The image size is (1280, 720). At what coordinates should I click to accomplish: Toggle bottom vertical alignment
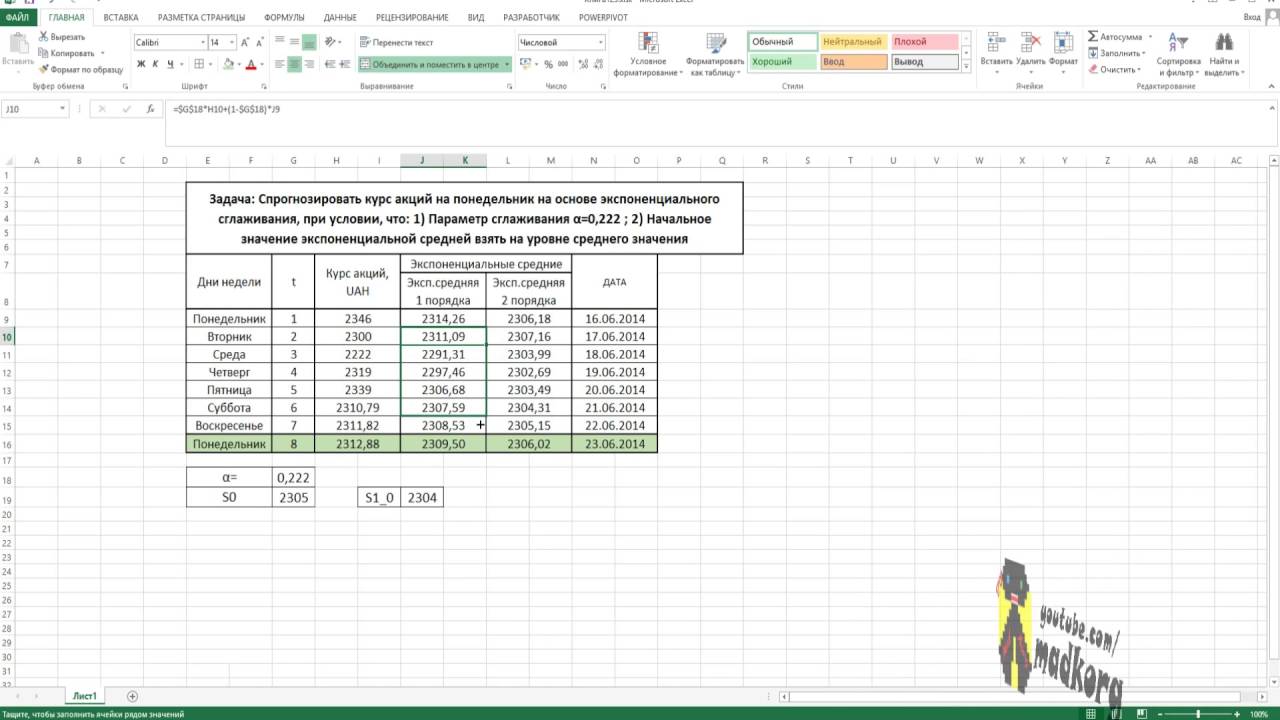[x=310, y=42]
